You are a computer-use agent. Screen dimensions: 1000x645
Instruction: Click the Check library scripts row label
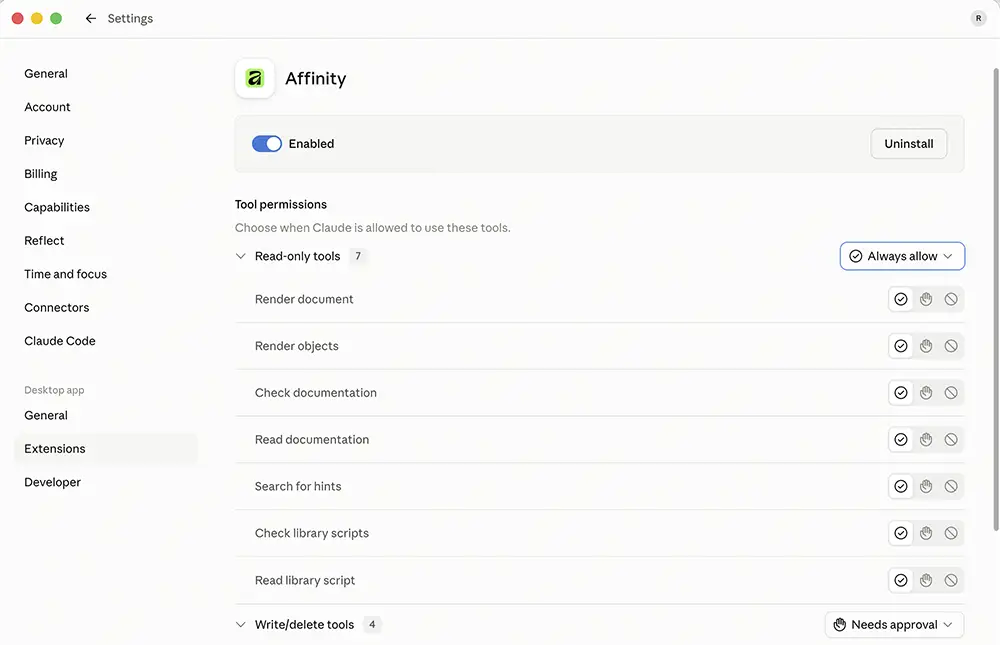click(312, 533)
